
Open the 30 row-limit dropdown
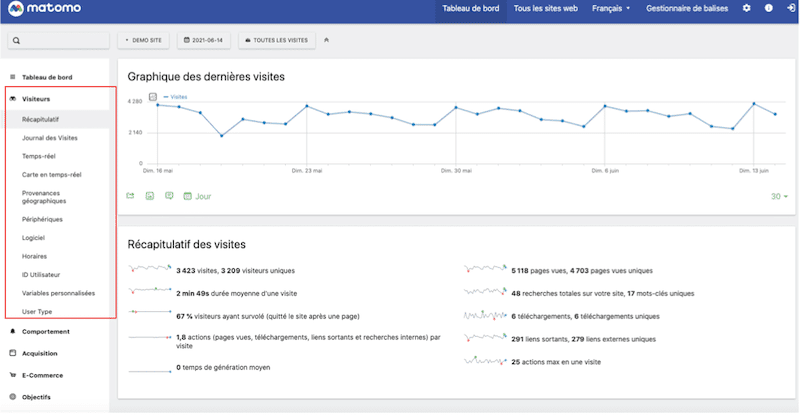point(778,197)
